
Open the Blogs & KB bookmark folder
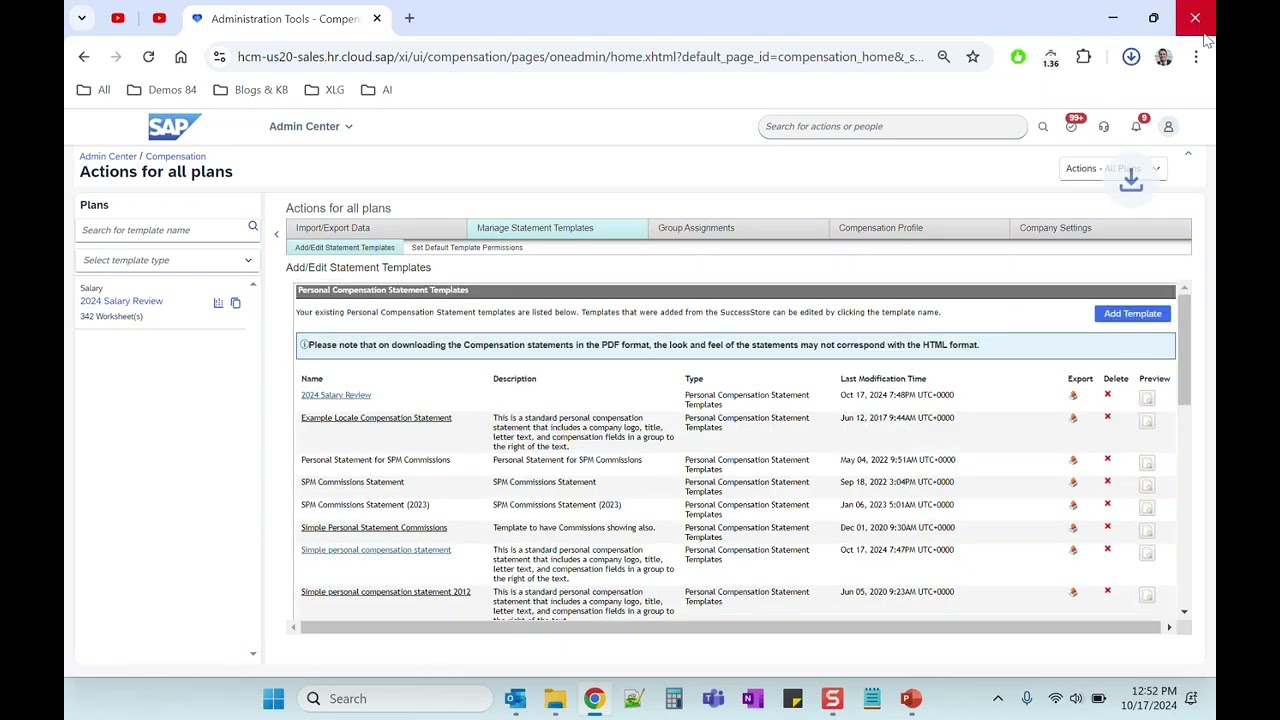251,90
